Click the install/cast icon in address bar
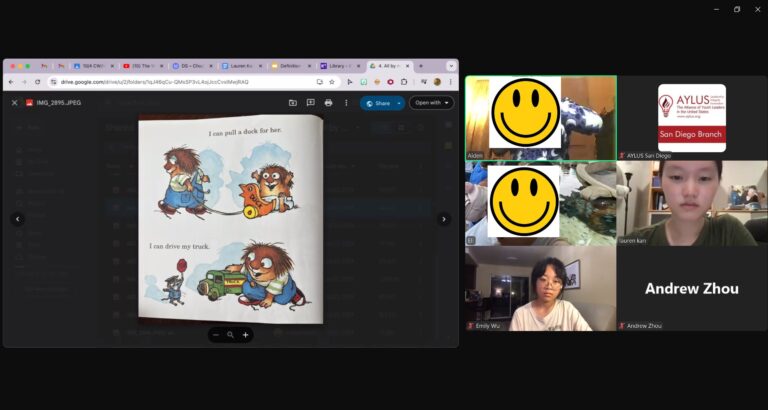Screen dimensions: 768x410 tap(319, 82)
